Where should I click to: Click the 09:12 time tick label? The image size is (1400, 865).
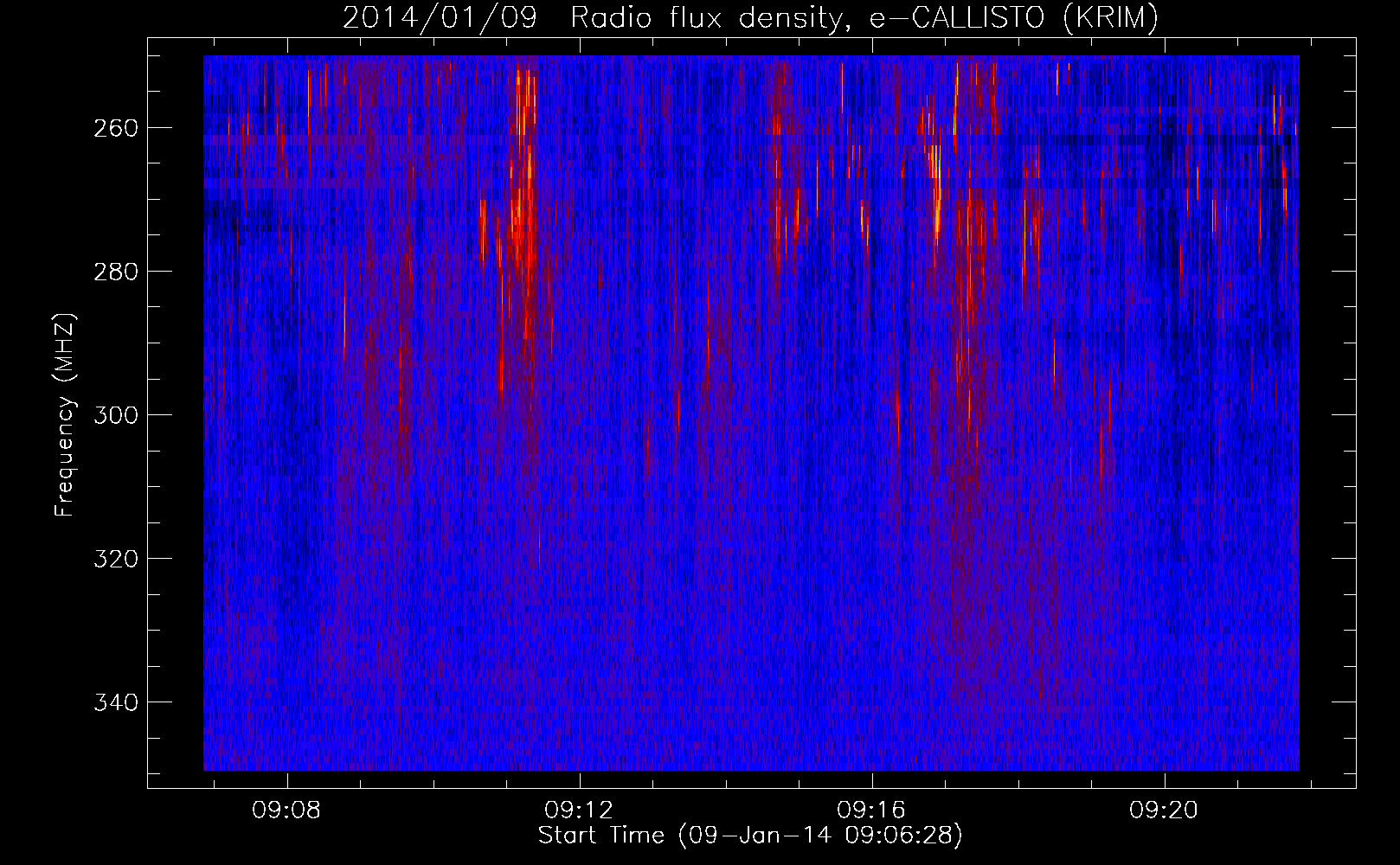pos(579,811)
